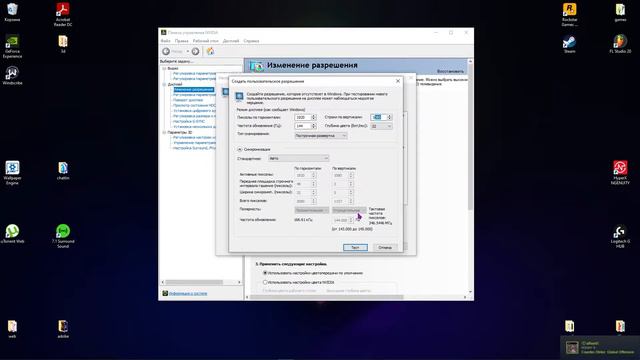The width and height of the screenshot is (640, 360).
Task: Open the Правка menu
Action: [x=182, y=41]
